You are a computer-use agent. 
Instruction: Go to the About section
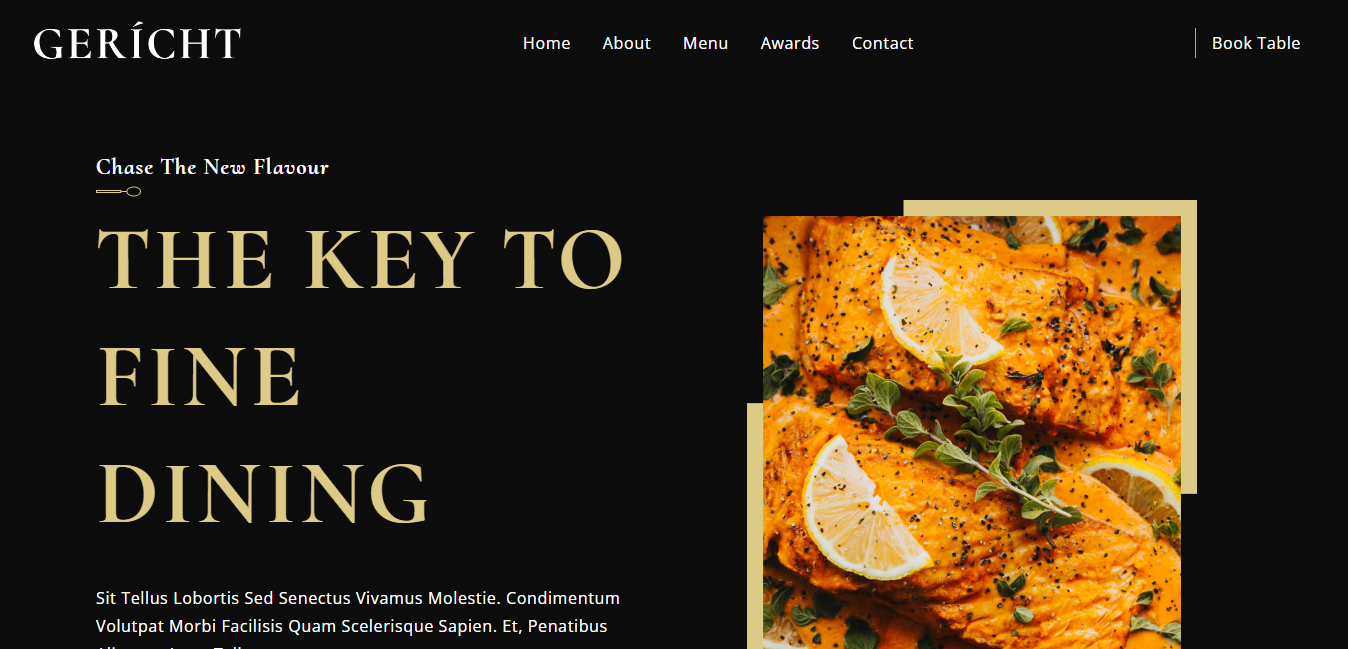[x=626, y=43]
